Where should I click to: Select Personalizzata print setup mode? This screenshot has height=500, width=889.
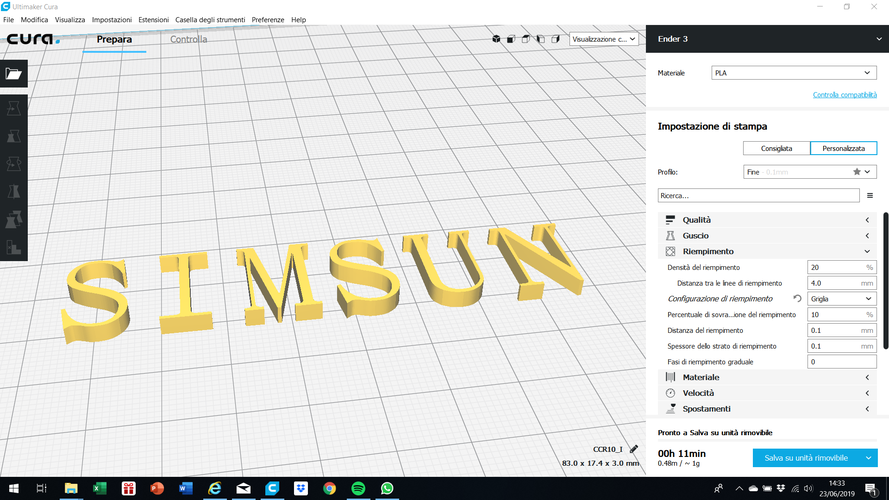click(x=844, y=149)
